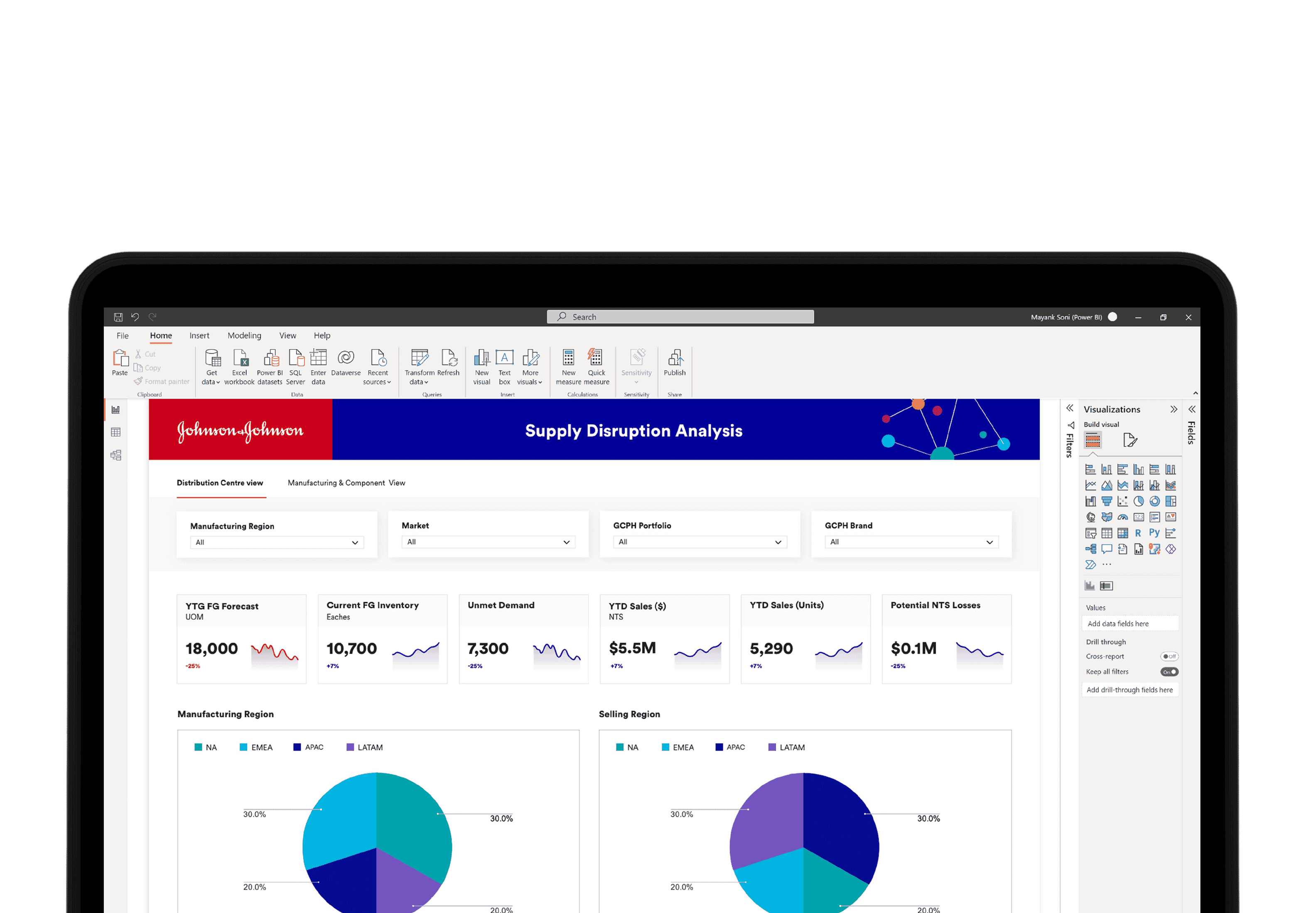Viewport: 1316px width, 913px height.
Task: Select the Treemap visualization
Action: (x=1171, y=502)
